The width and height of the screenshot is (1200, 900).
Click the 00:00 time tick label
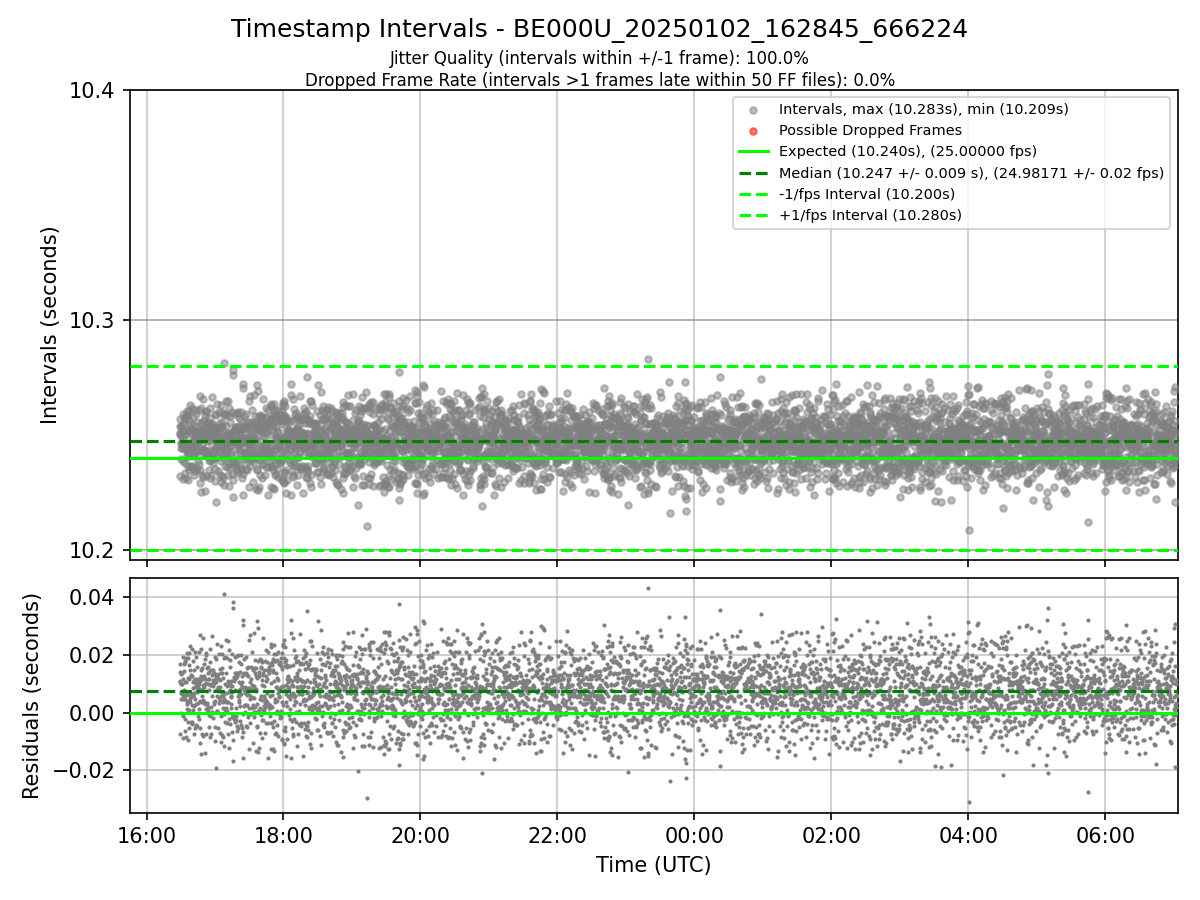point(694,835)
